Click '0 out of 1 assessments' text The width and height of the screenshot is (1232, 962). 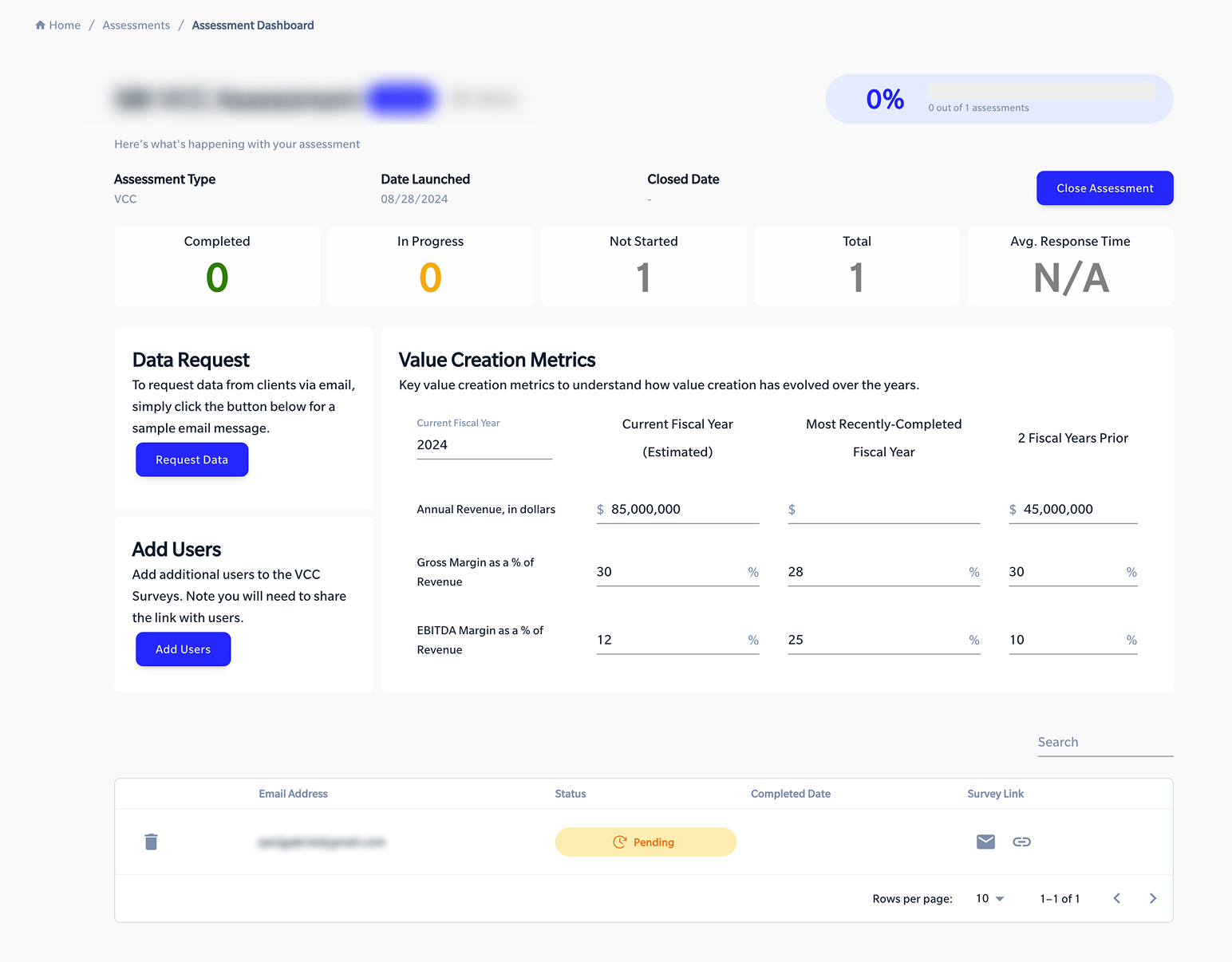pyautogui.click(x=978, y=108)
